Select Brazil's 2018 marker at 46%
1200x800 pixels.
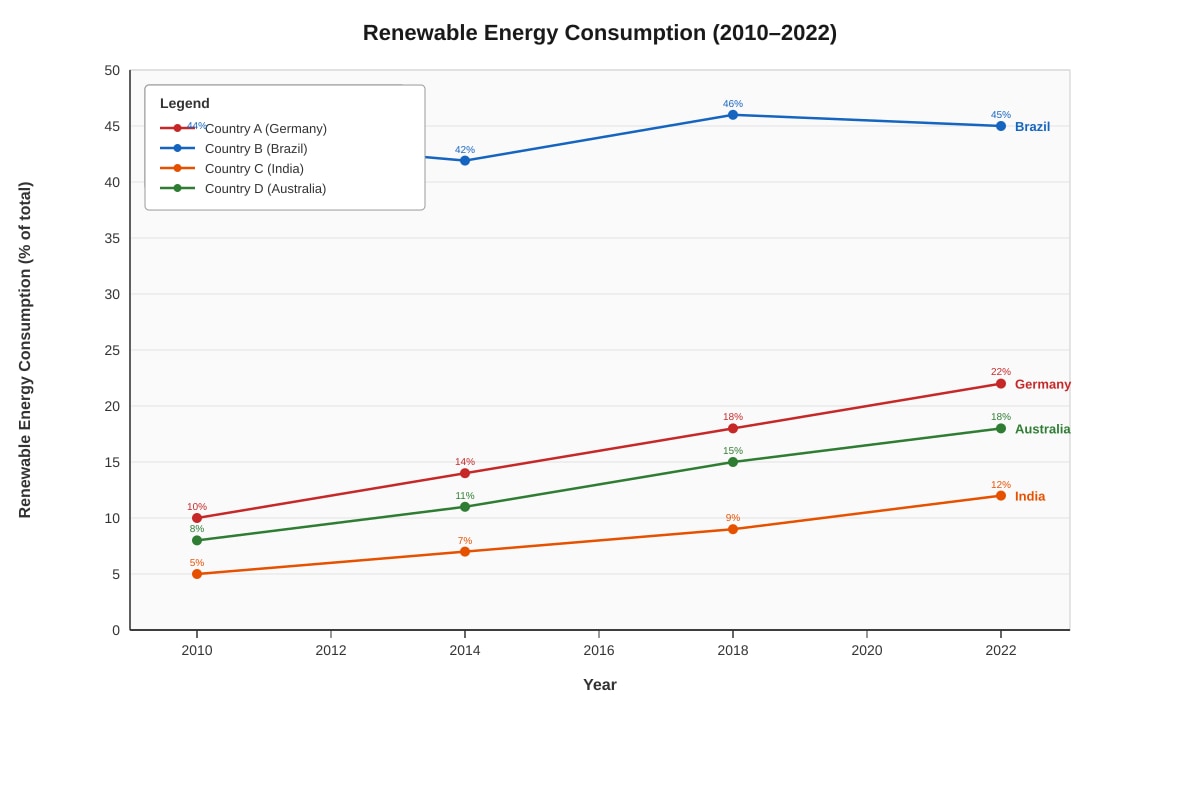pyautogui.click(x=733, y=115)
